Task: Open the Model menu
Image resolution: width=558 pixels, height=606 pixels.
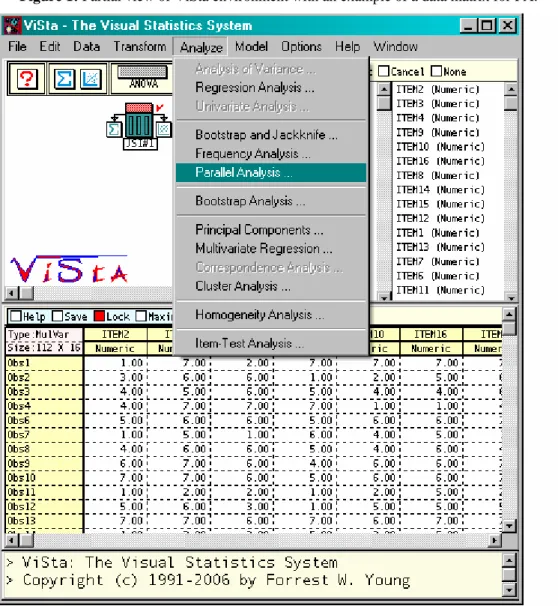Action: 251,46
